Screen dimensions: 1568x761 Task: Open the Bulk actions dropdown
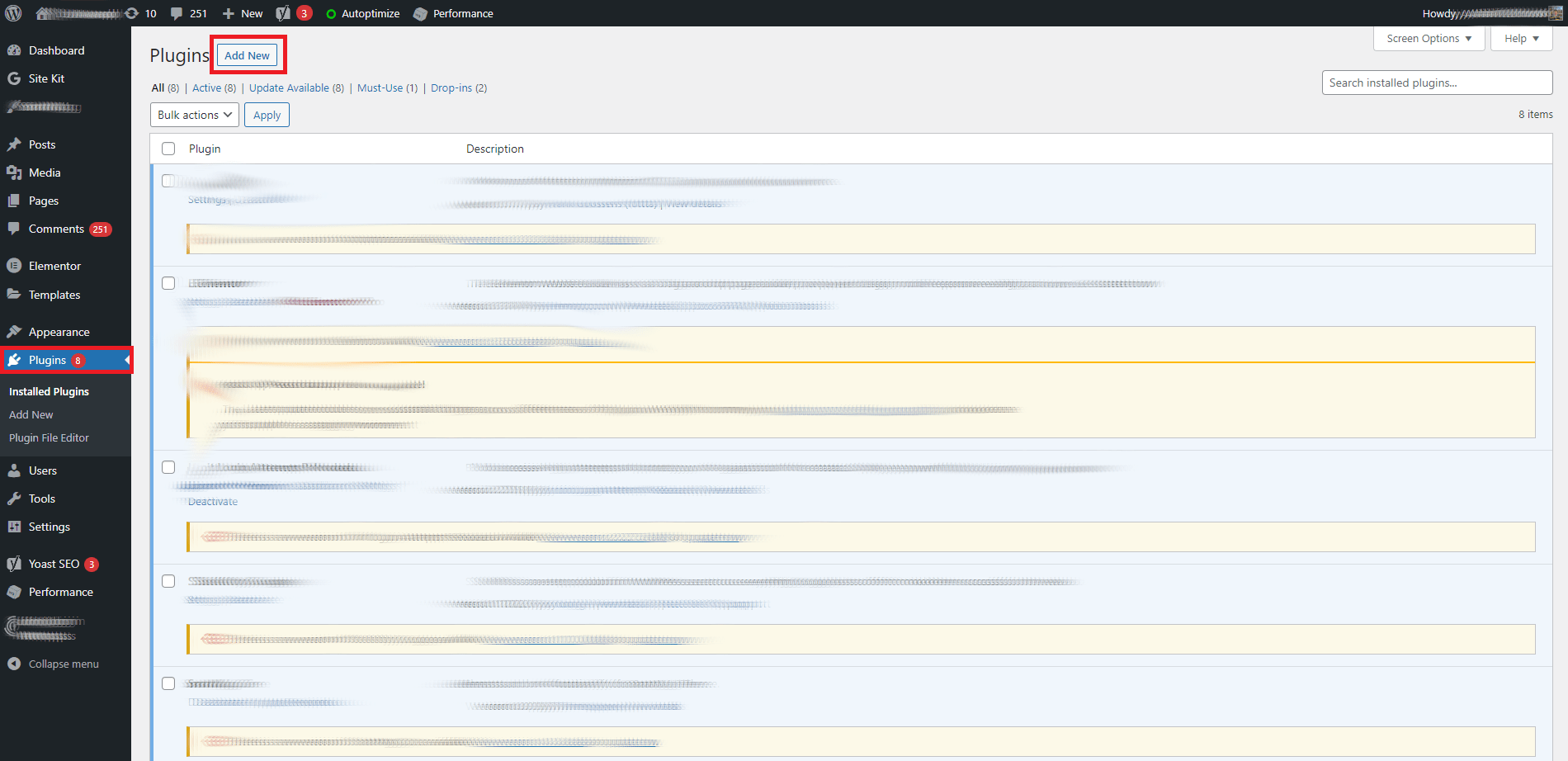tap(195, 115)
